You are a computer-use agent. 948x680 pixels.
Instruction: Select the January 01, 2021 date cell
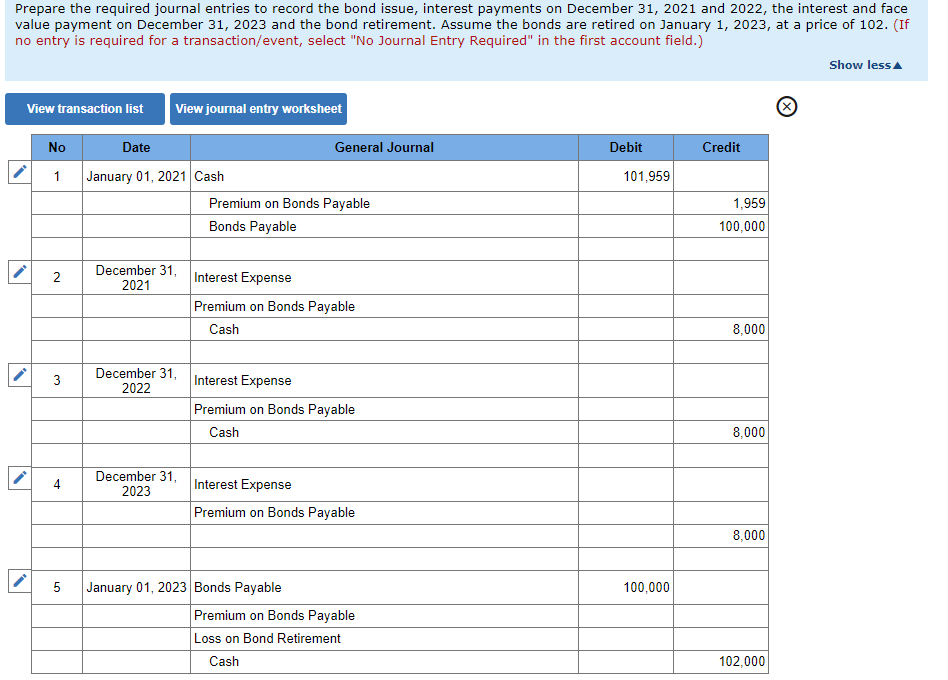136,176
